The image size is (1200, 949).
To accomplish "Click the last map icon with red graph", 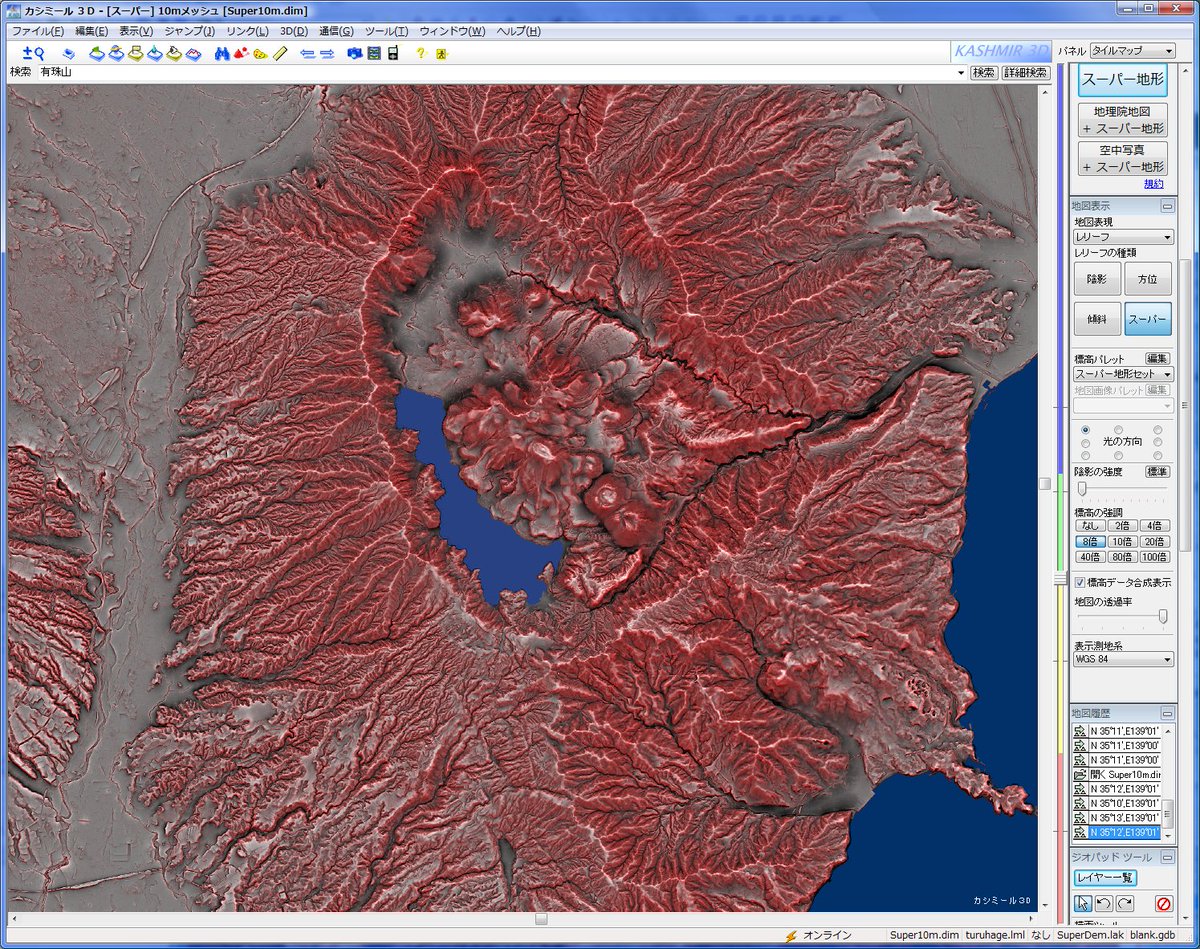I will pyautogui.click(x=192, y=53).
